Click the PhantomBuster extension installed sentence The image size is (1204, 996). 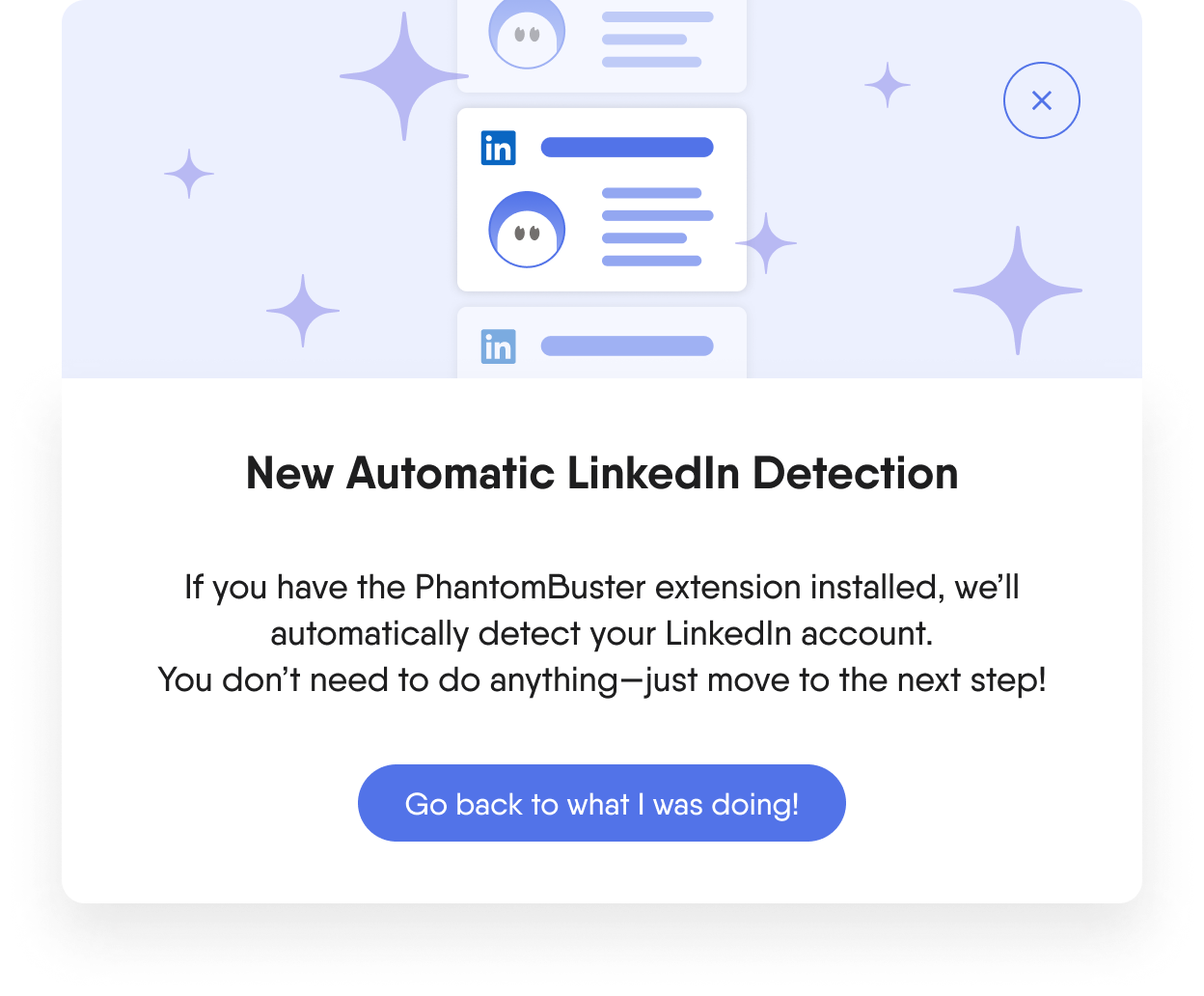(602, 587)
